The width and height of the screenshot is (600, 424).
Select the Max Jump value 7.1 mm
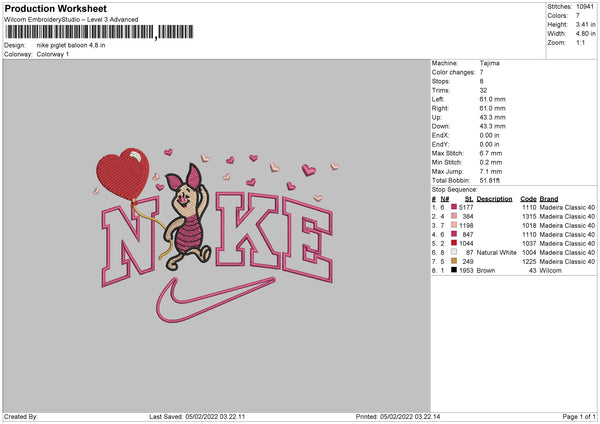click(x=491, y=171)
